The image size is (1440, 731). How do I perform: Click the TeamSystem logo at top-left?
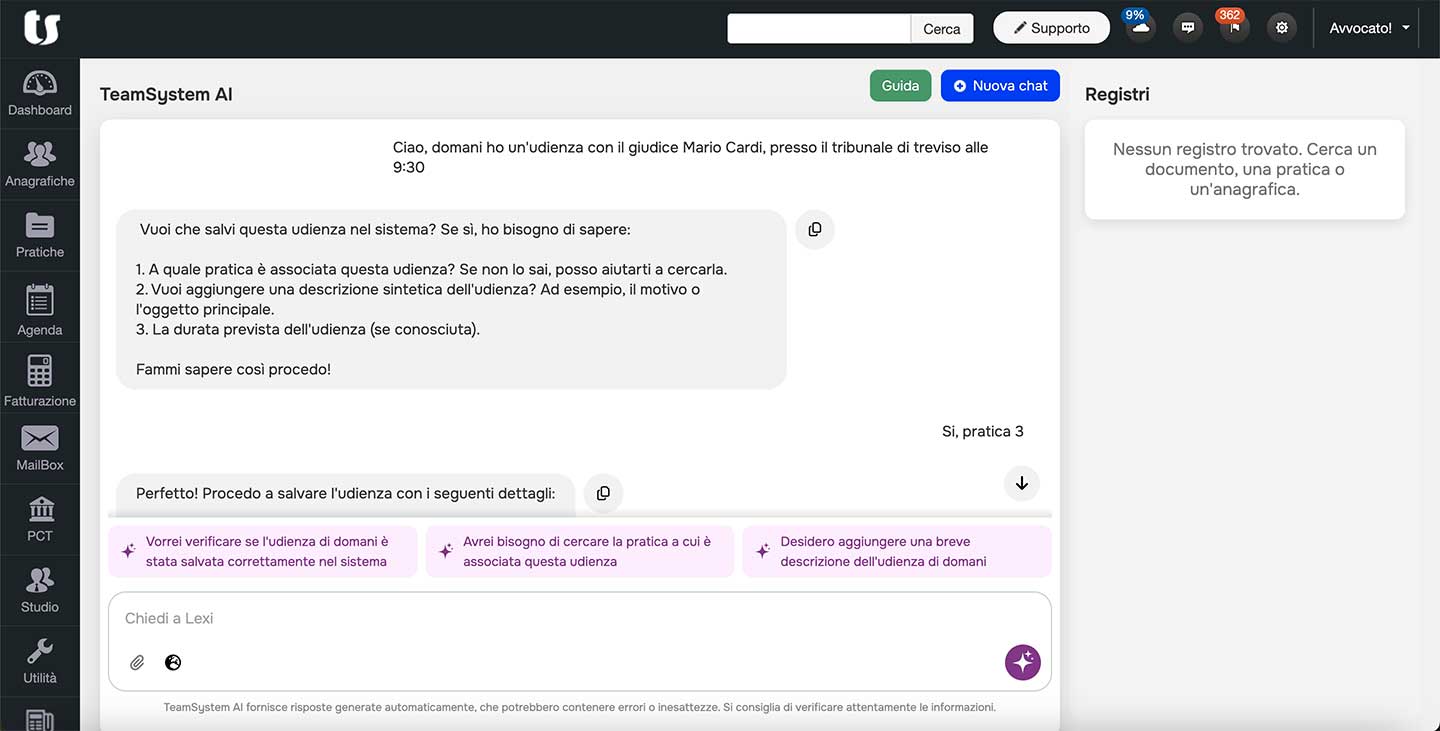tap(41, 28)
